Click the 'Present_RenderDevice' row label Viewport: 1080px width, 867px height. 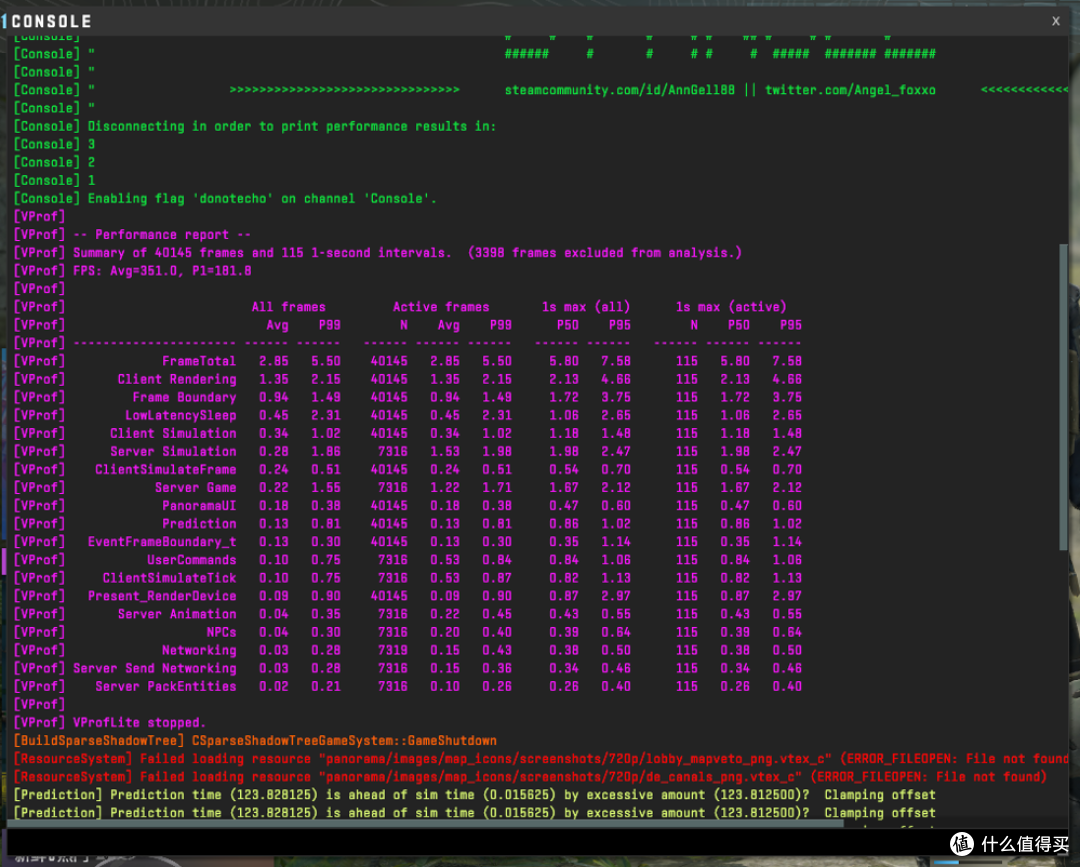click(x=162, y=596)
